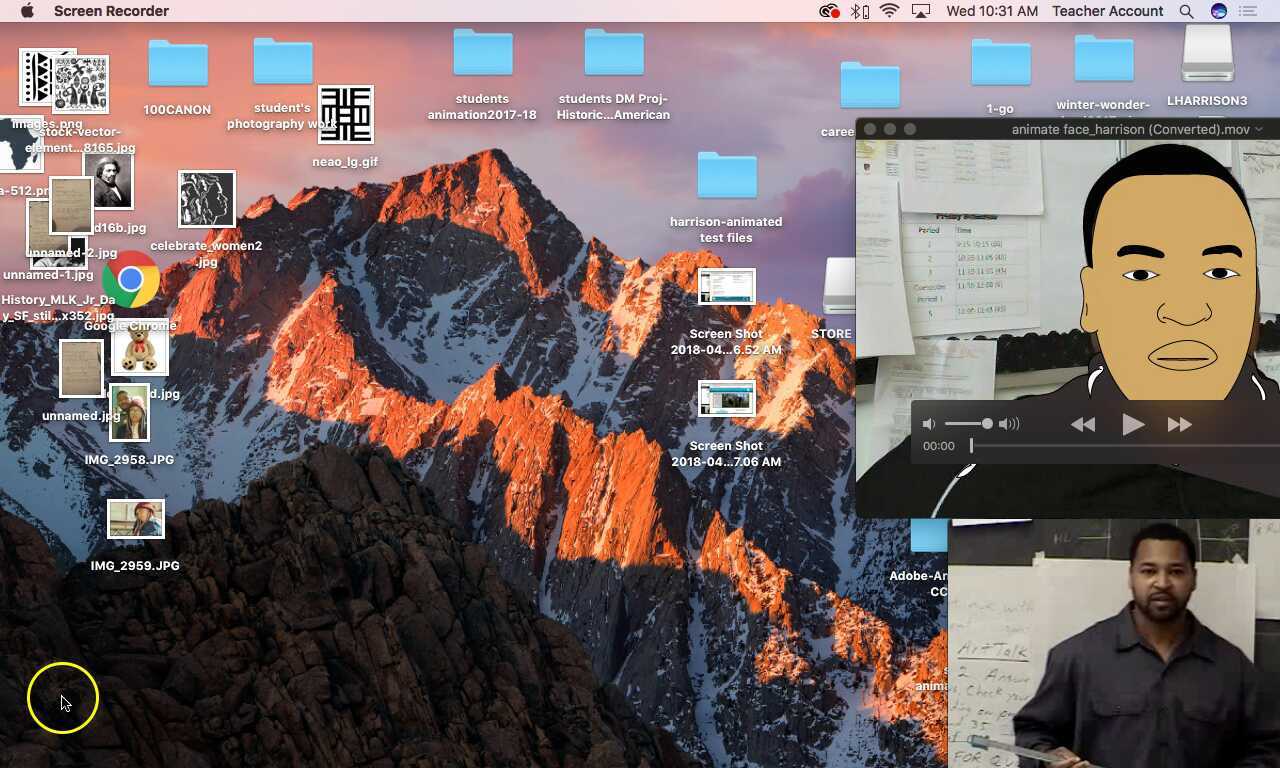The height and width of the screenshot is (768, 1280).
Task: Open the Notification Center icon
Action: click(x=1248, y=11)
